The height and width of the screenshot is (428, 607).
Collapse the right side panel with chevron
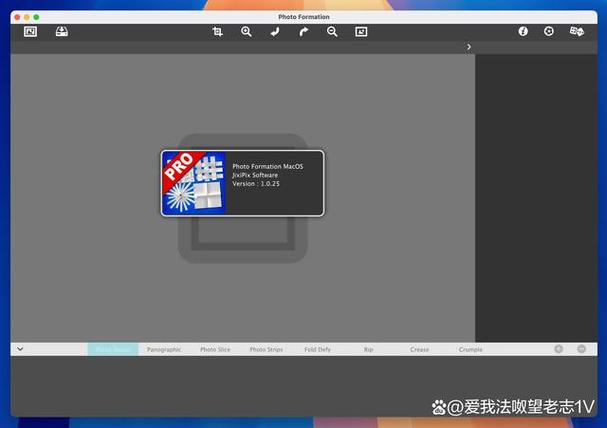(469, 47)
